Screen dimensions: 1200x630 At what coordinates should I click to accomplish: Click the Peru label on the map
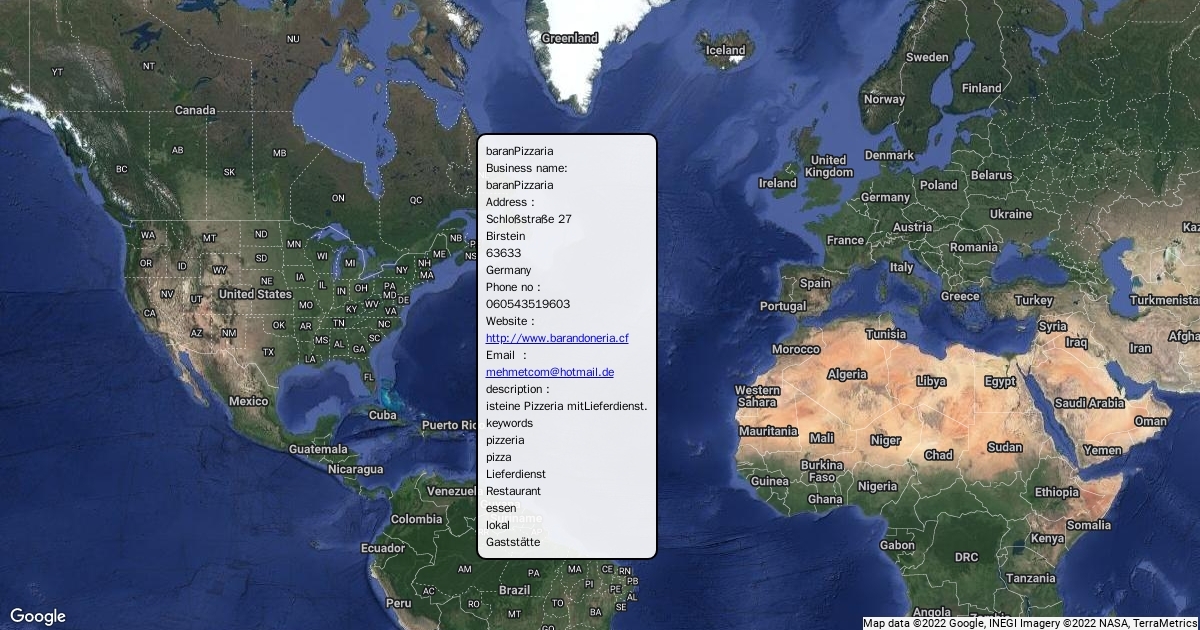[x=399, y=603]
